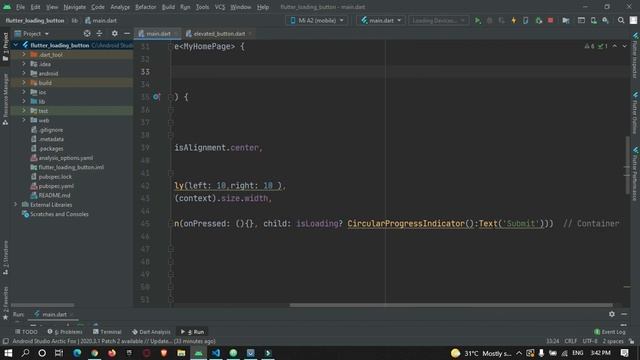Open Search Everywhere magnifier icon

click(x=621, y=20)
